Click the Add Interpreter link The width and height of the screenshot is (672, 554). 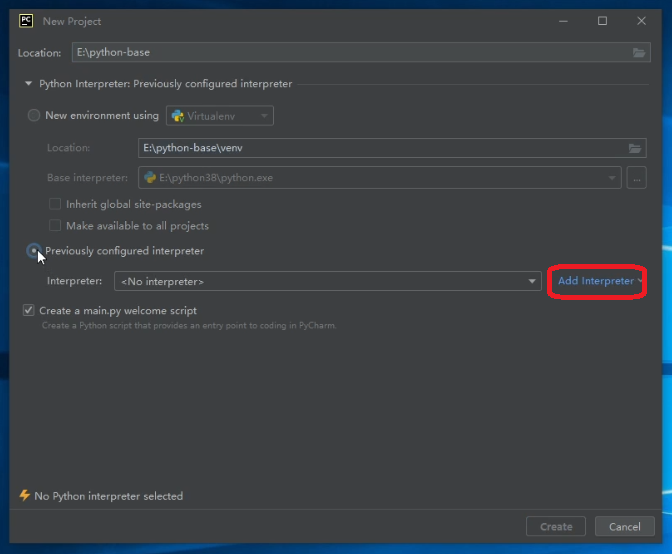pos(596,281)
